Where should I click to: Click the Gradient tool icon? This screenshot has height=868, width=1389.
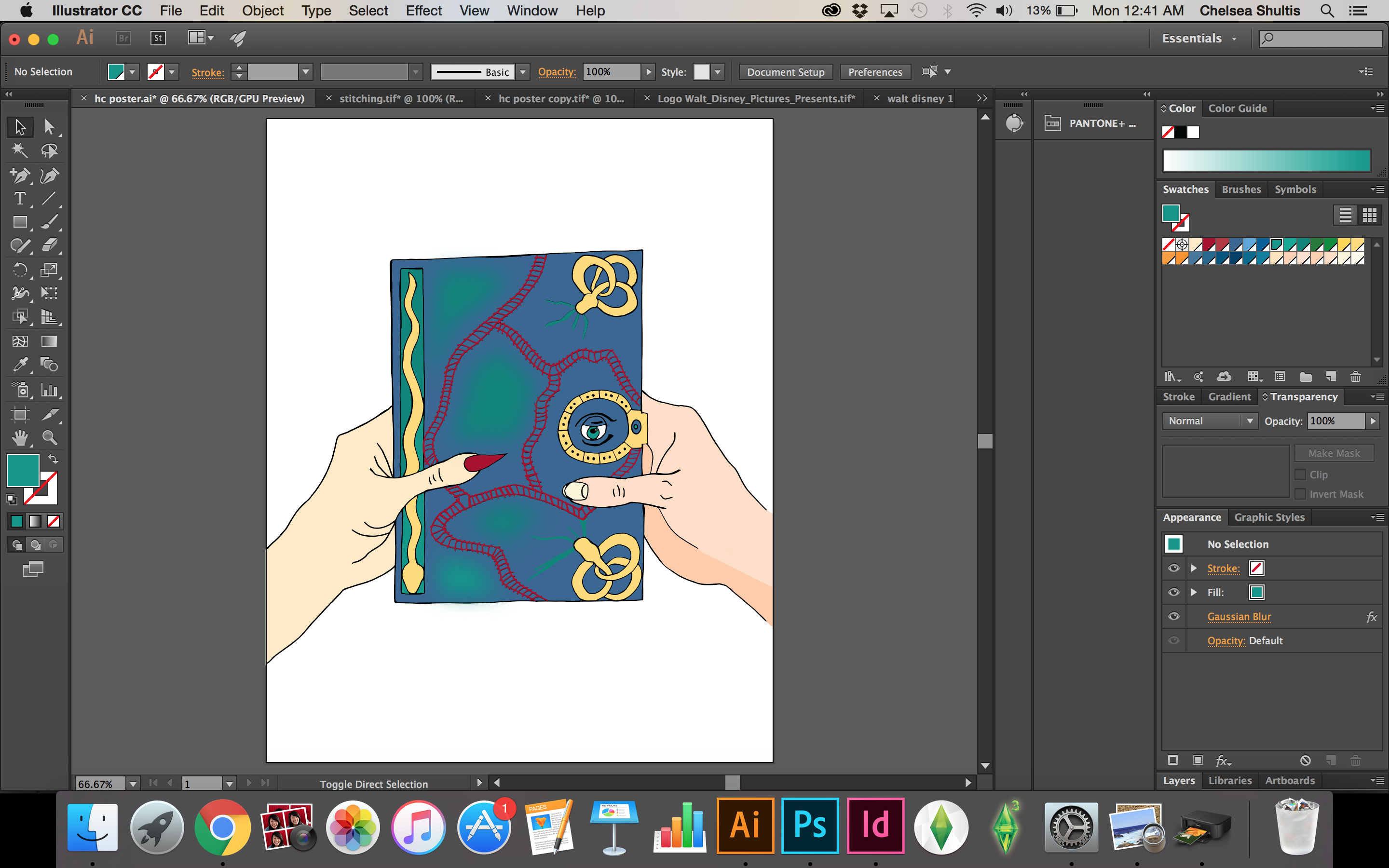pos(49,341)
